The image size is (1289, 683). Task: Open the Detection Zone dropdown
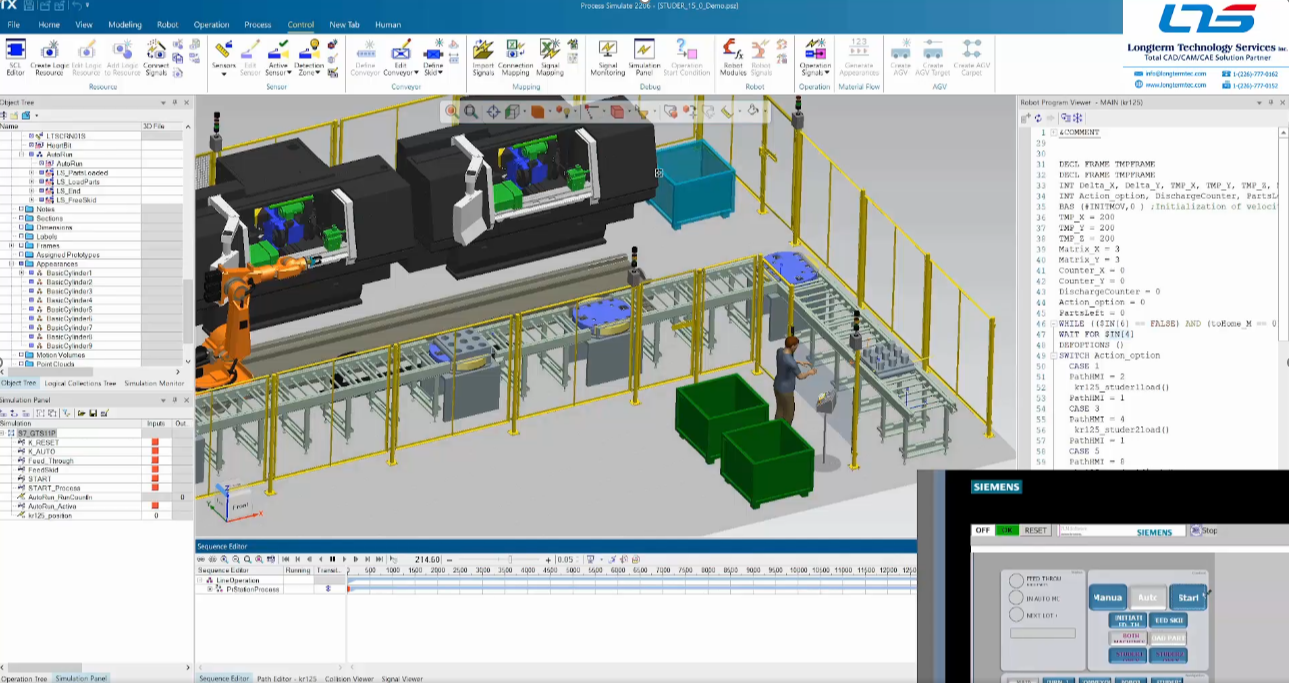click(318, 71)
